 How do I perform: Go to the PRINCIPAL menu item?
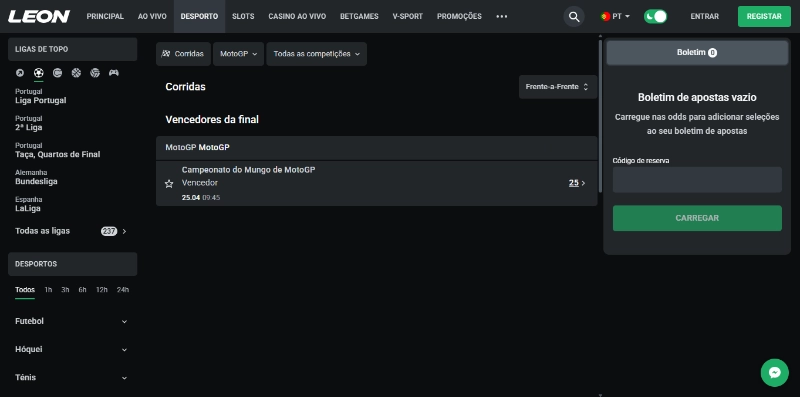(x=105, y=16)
